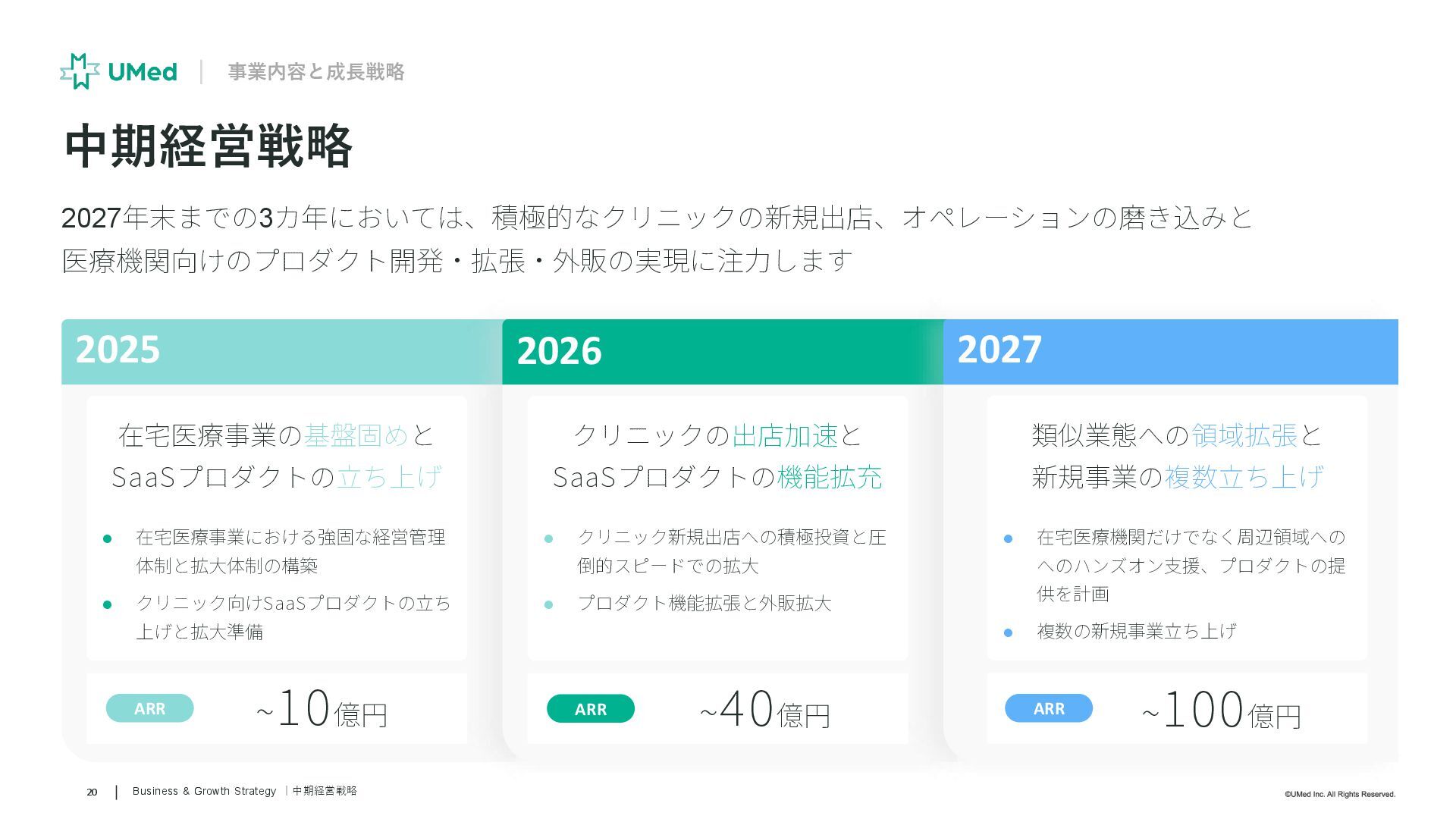Click the 事業内容と成長戦略 header text

pyautogui.click(x=315, y=72)
